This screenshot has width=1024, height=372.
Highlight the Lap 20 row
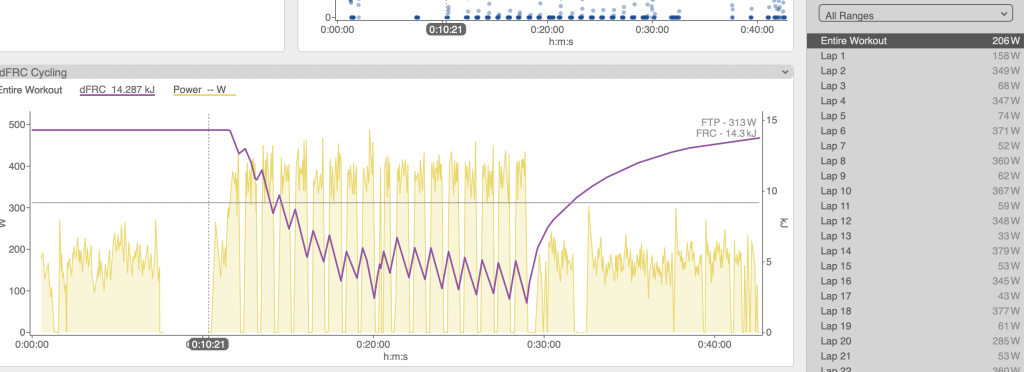[916, 341]
